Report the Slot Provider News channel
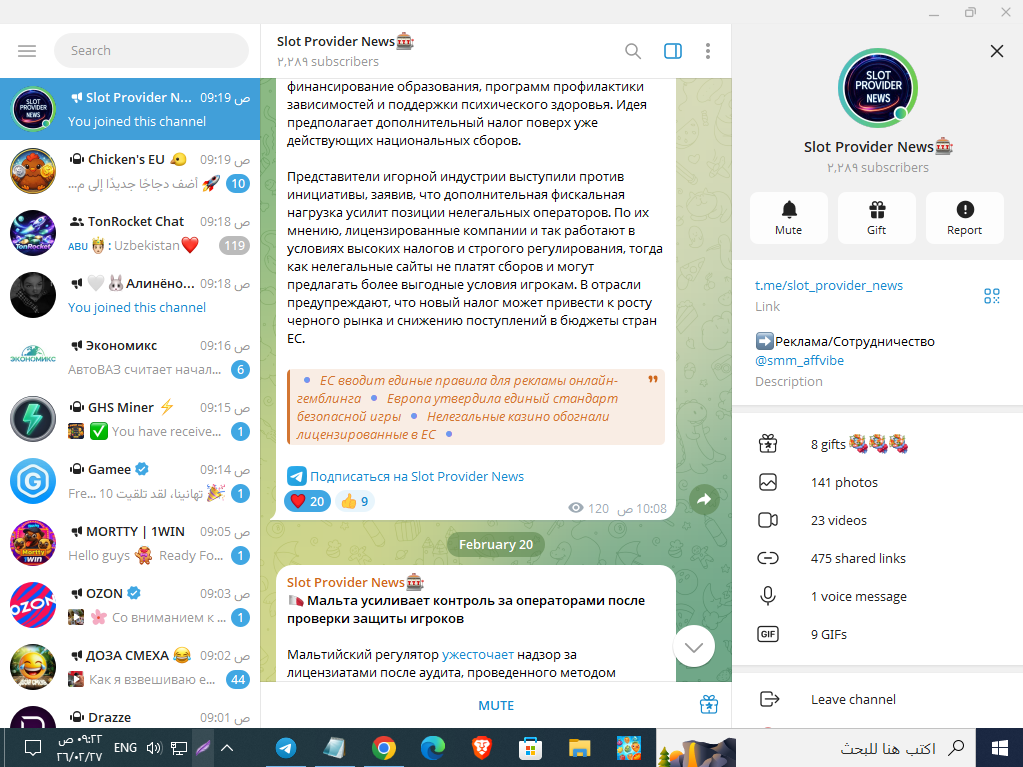 pos(964,218)
